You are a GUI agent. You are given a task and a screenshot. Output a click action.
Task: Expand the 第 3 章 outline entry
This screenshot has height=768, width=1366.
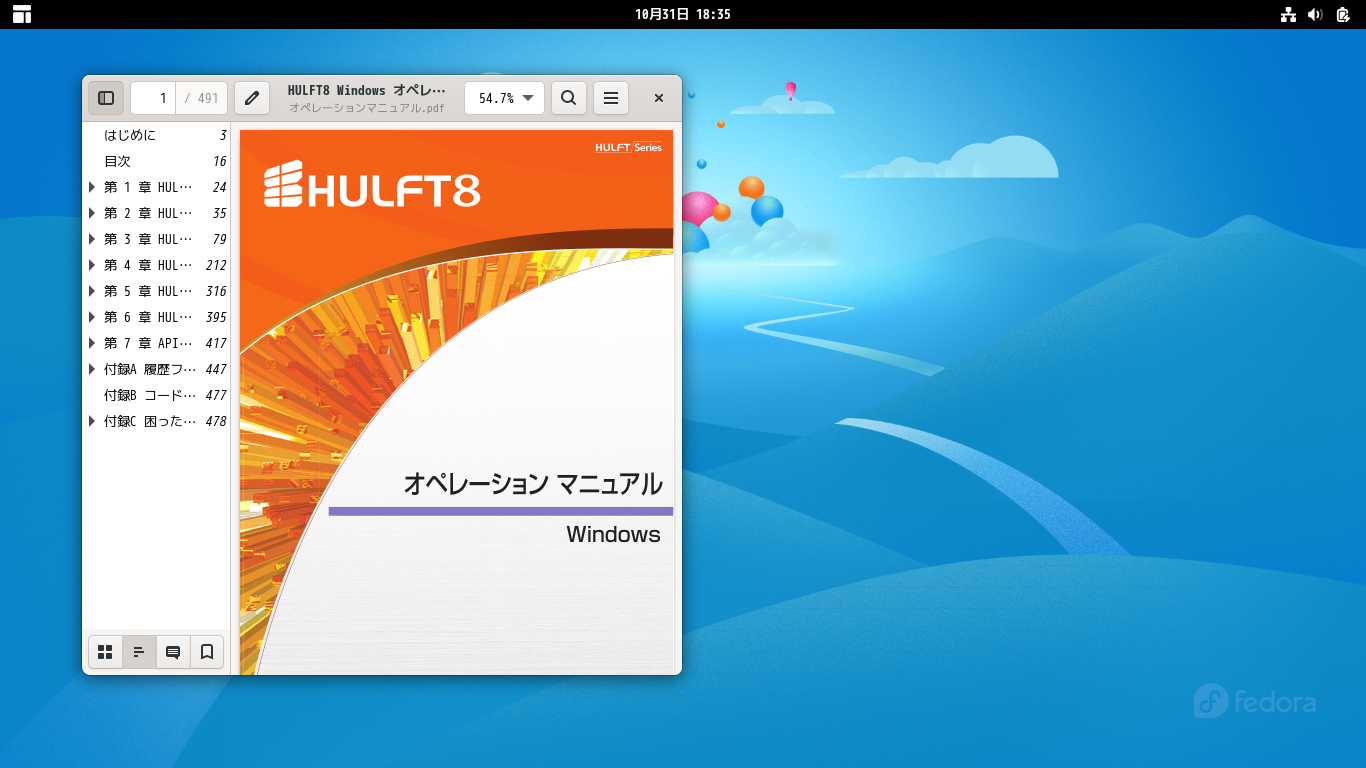click(x=92, y=239)
